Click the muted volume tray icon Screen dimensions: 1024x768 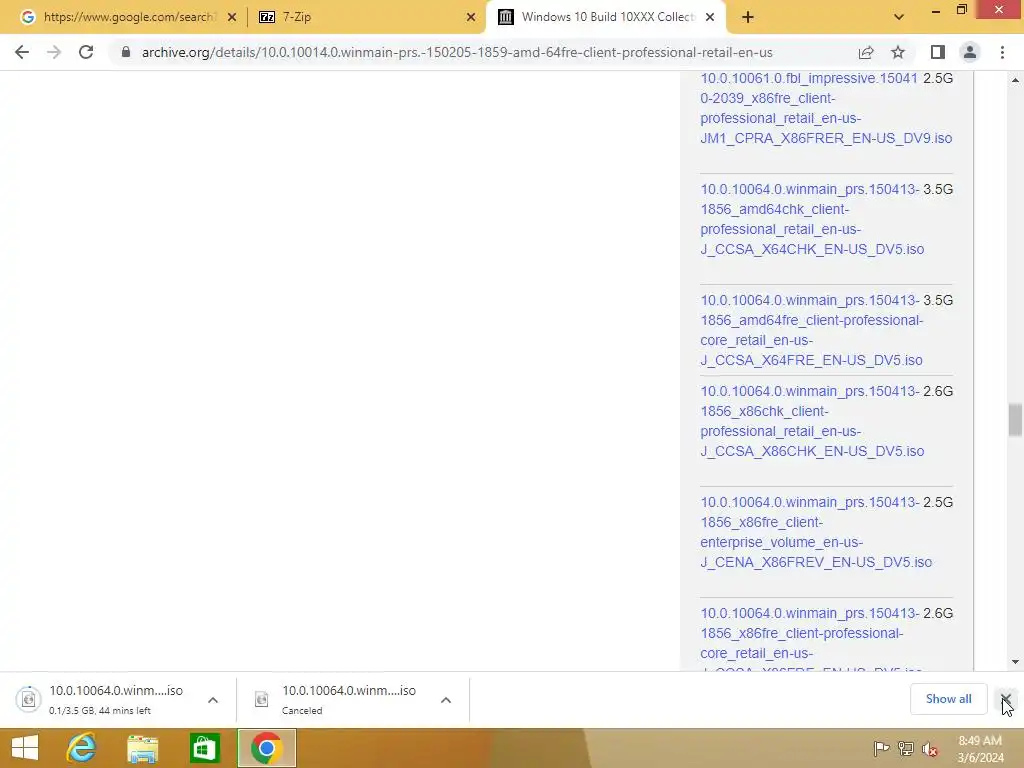click(x=930, y=749)
